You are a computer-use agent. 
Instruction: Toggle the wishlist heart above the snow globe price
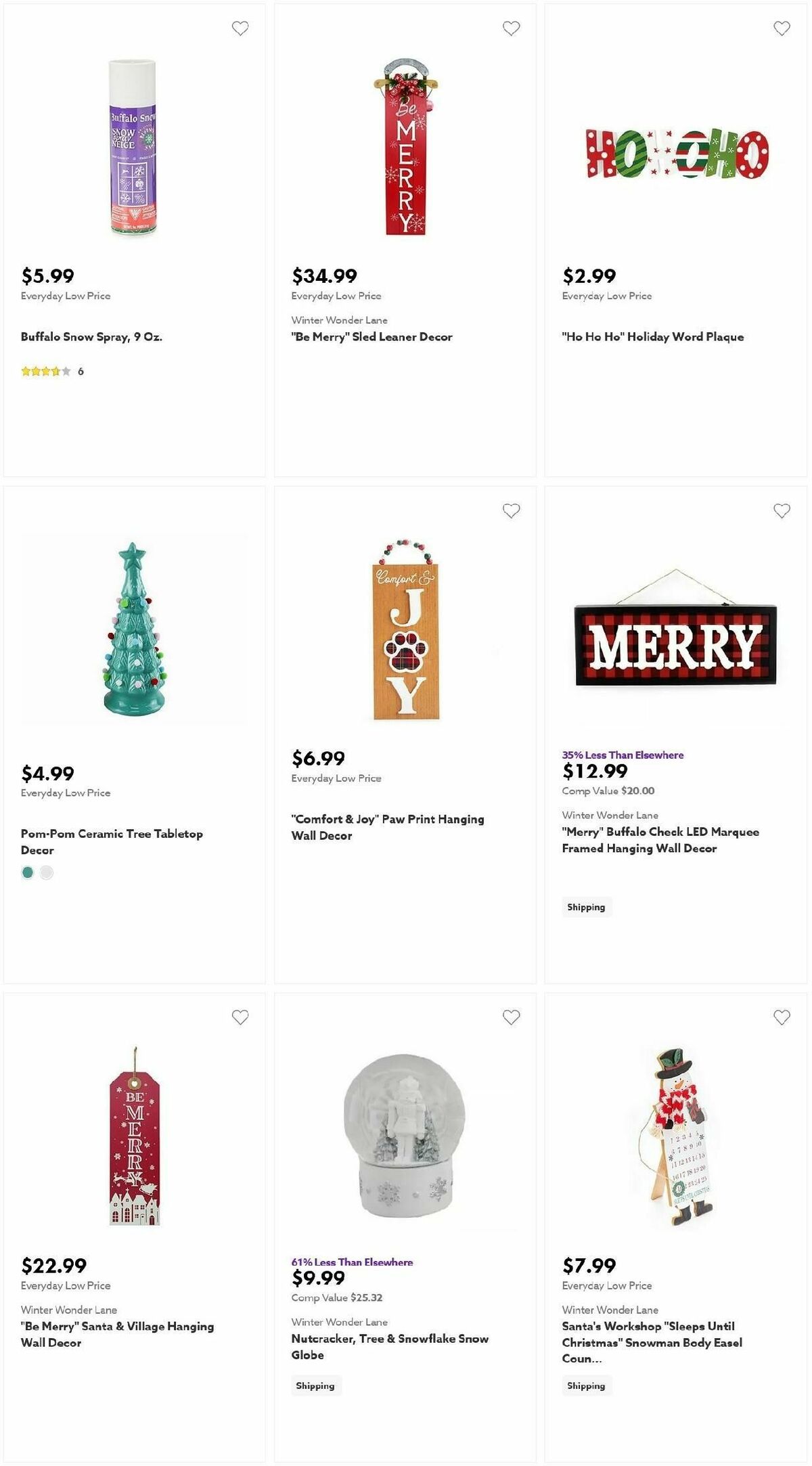point(511,1017)
